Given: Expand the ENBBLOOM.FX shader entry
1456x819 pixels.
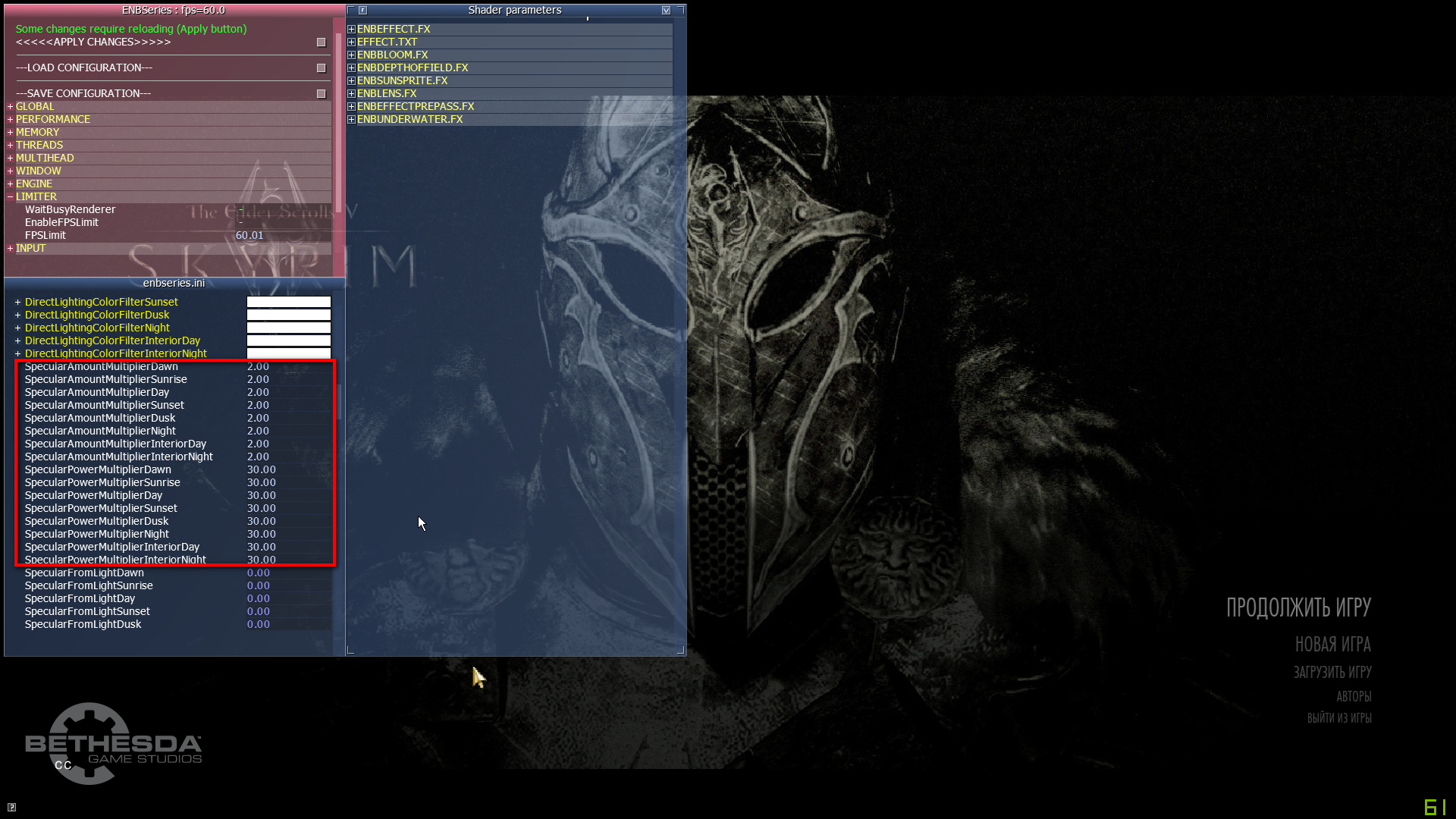Looking at the screenshot, I should tap(351, 55).
